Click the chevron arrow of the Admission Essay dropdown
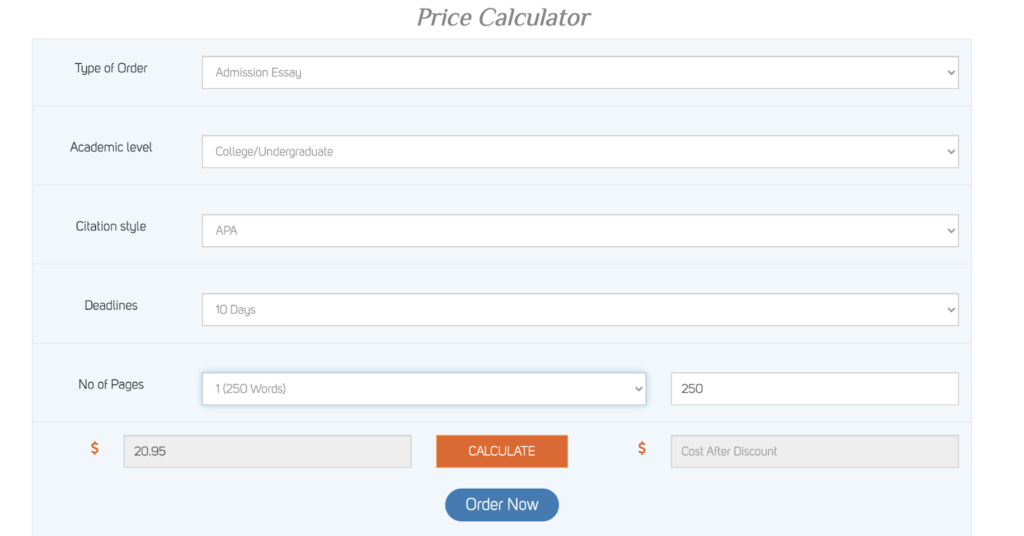 click(x=951, y=73)
